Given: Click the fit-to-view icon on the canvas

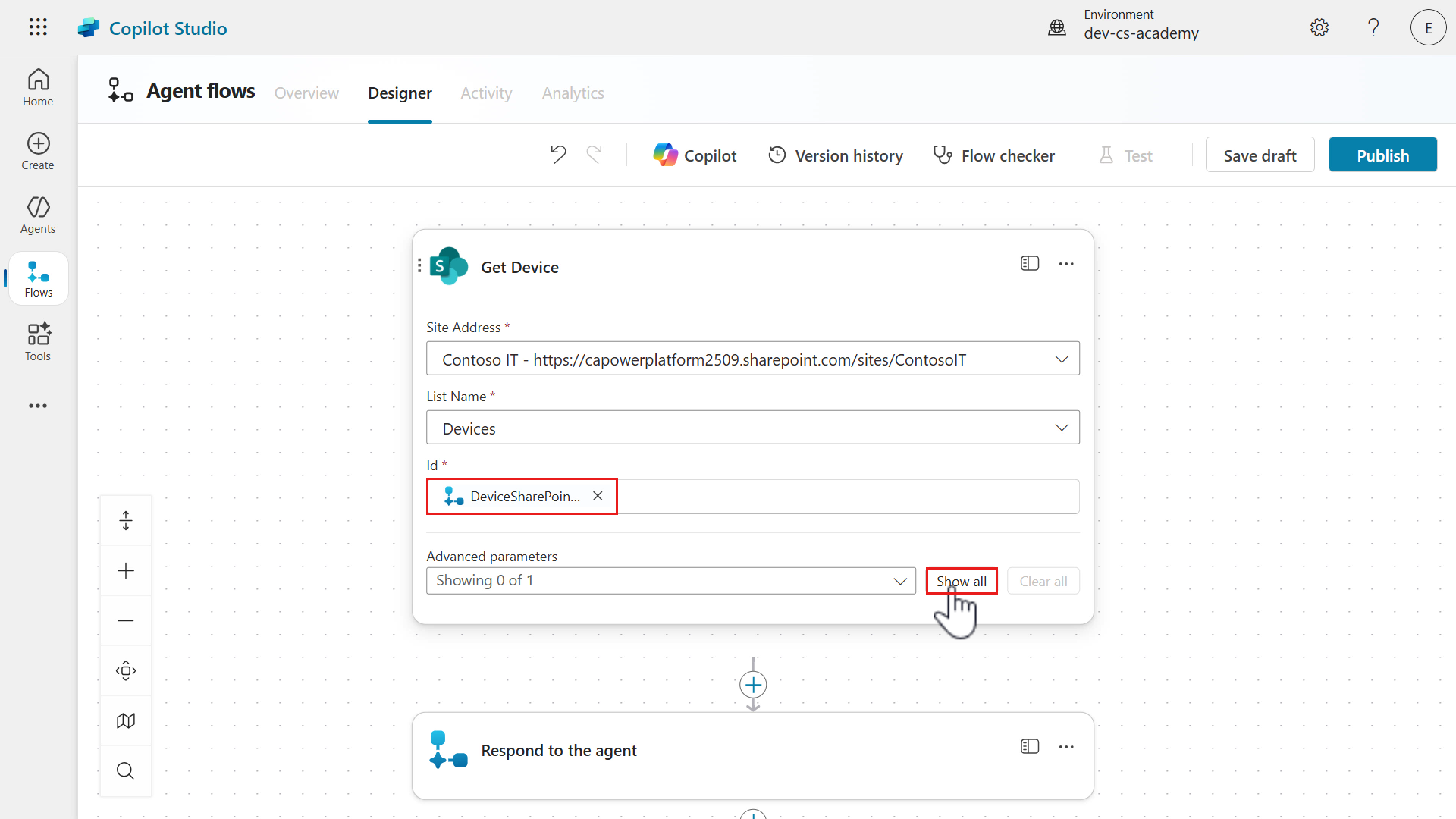Looking at the screenshot, I should tap(125, 670).
